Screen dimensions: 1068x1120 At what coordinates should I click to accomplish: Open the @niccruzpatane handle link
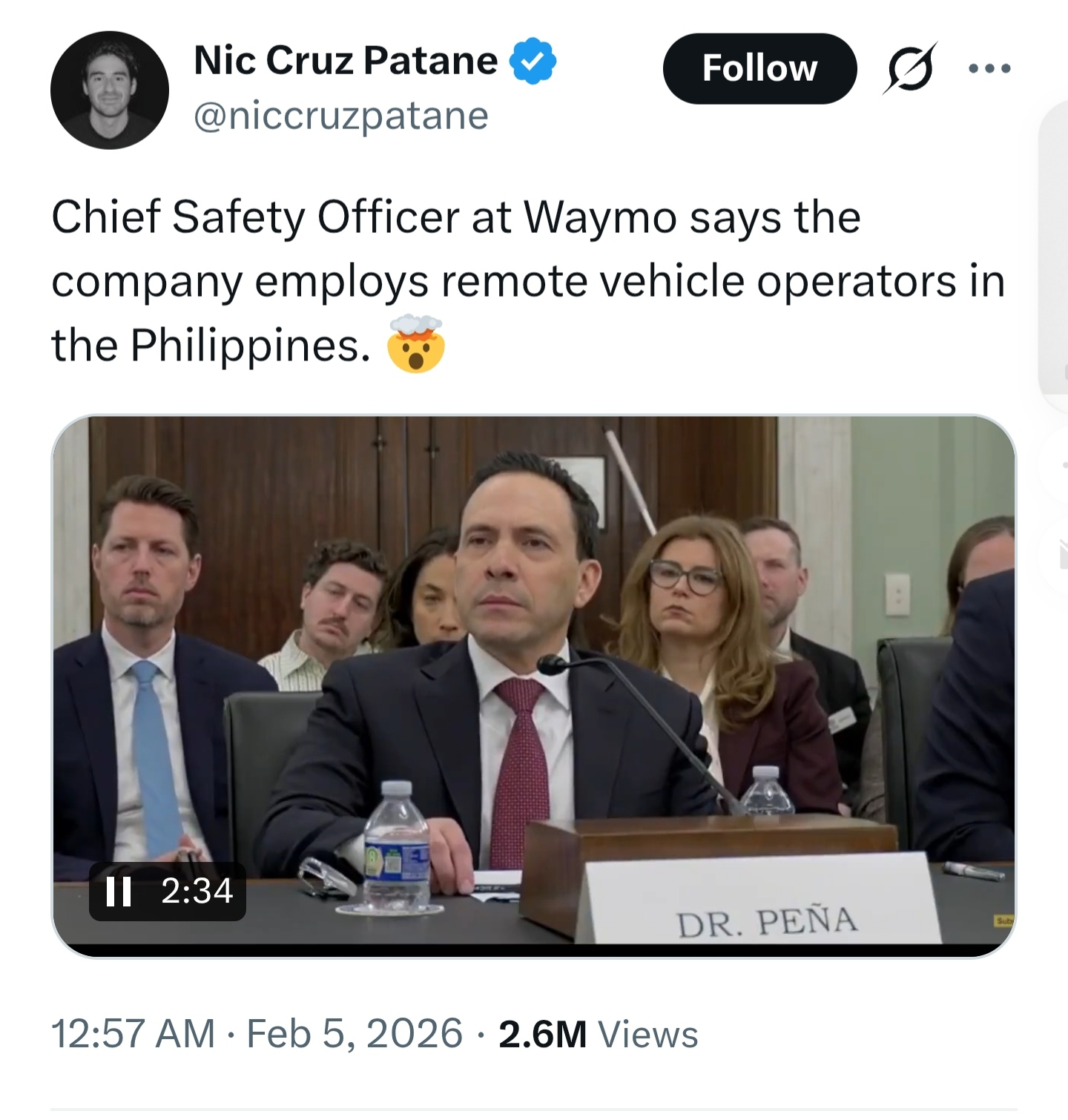[x=341, y=116]
